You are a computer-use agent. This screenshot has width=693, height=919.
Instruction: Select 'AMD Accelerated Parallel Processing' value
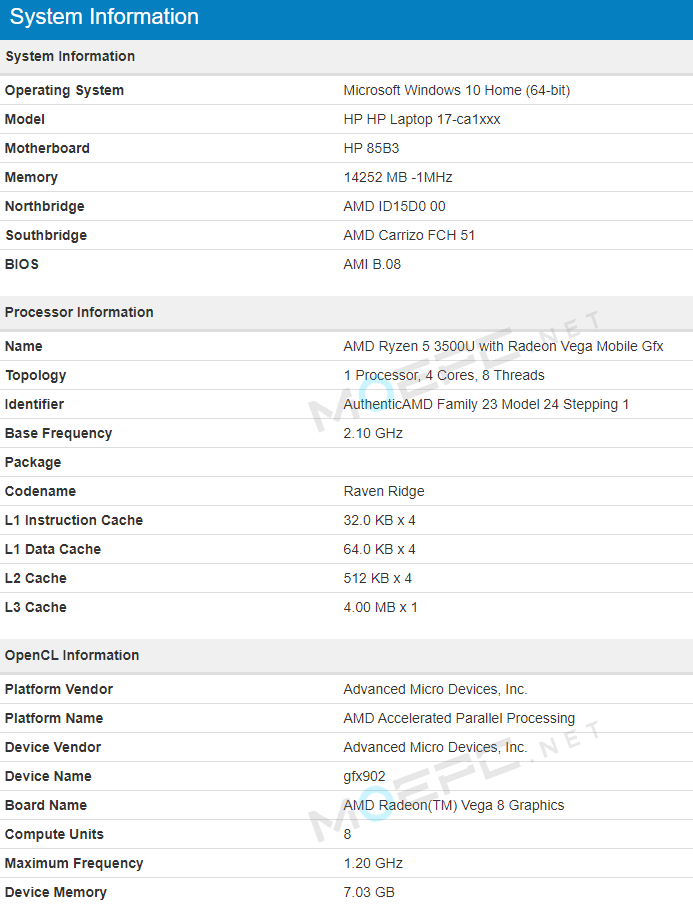(459, 718)
